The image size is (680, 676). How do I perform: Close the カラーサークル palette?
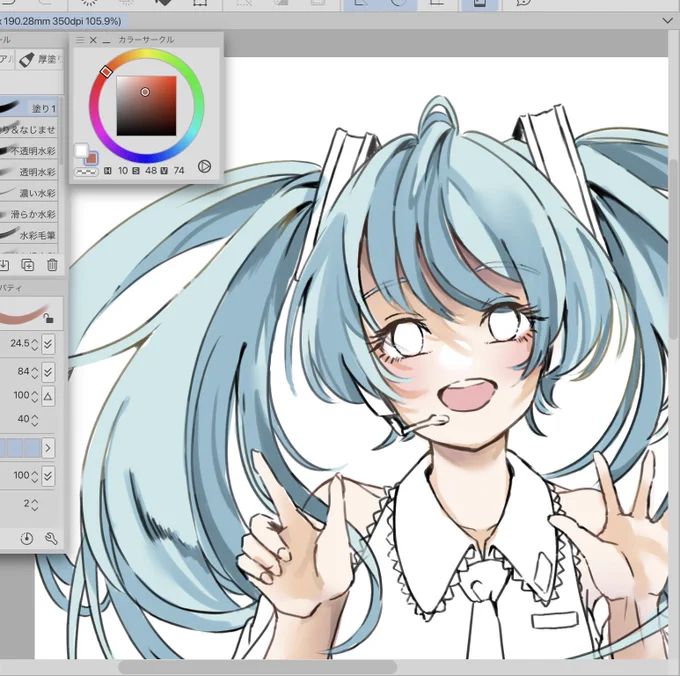[x=93, y=40]
